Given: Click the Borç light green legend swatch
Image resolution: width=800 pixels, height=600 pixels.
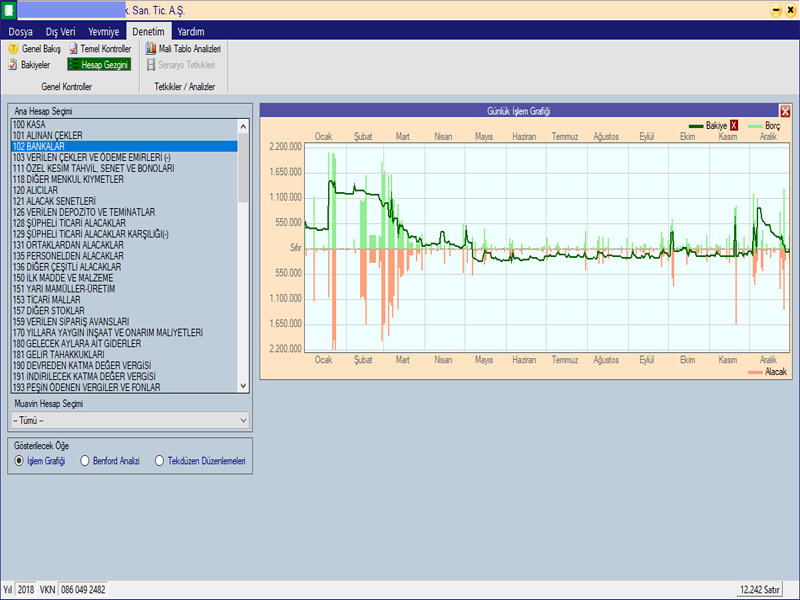Looking at the screenshot, I should pos(755,126).
